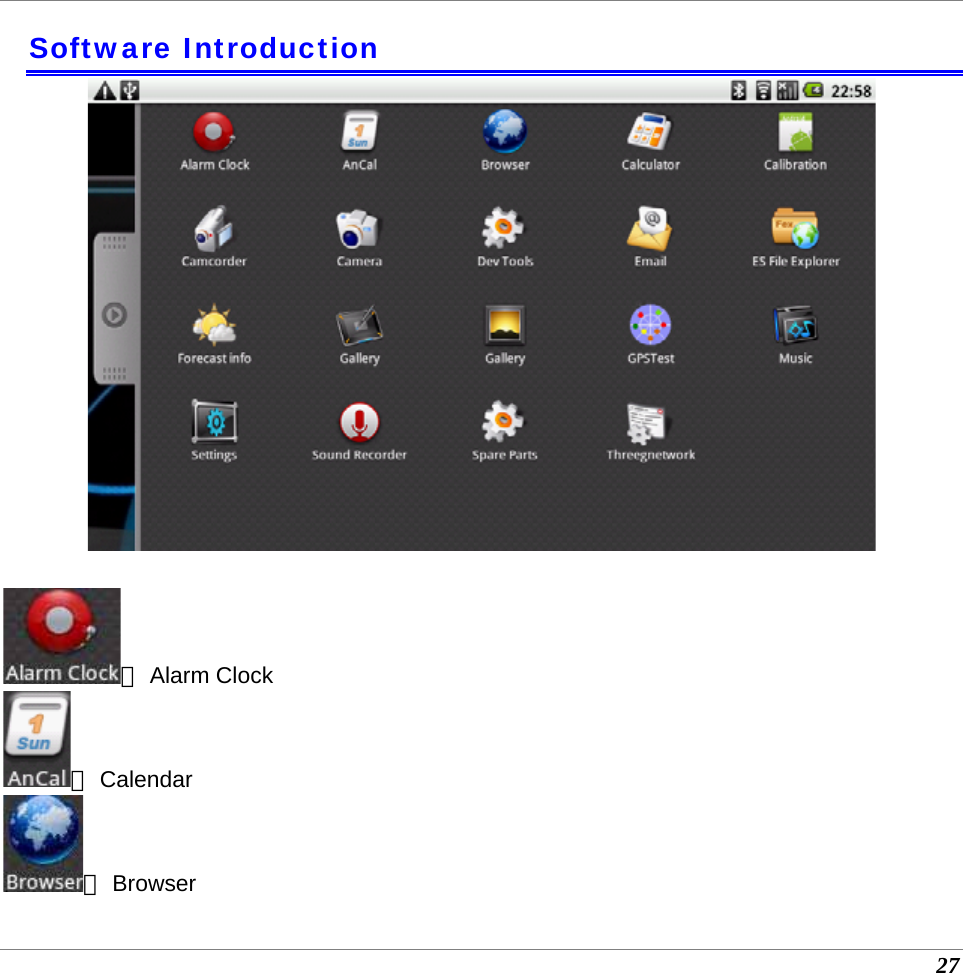Tap the arrow tab on the left panel

[114, 315]
